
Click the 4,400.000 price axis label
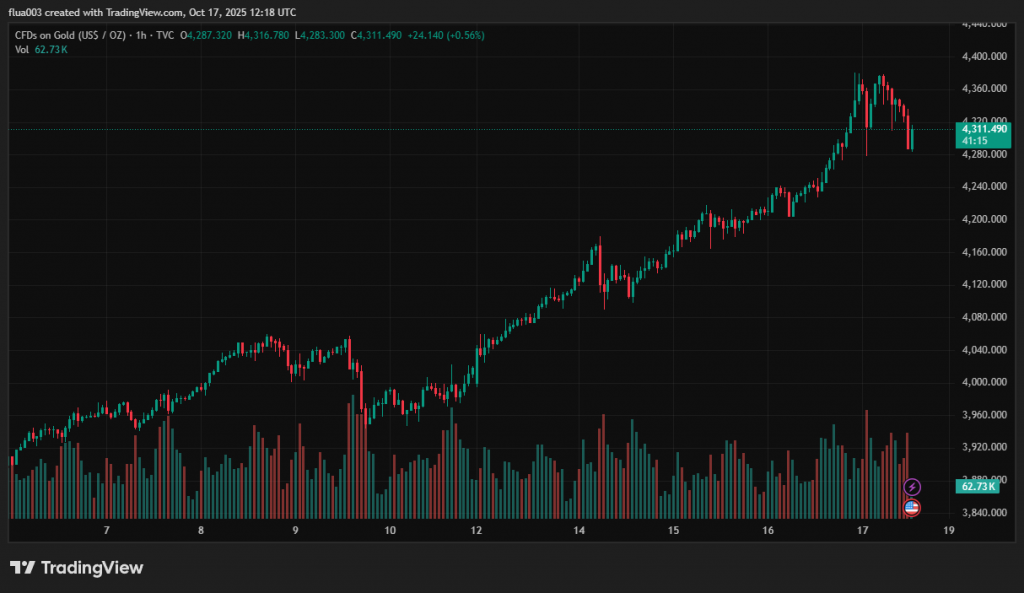pyautogui.click(x=982, y=56)
